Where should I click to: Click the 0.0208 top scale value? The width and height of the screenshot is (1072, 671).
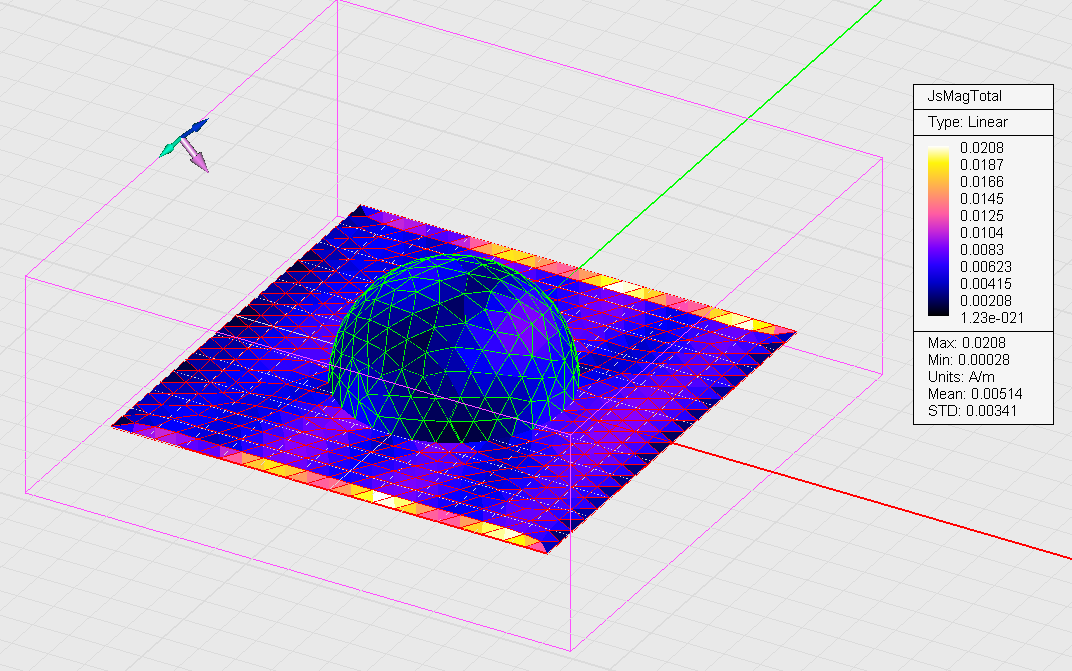click(x=982, y=148)
